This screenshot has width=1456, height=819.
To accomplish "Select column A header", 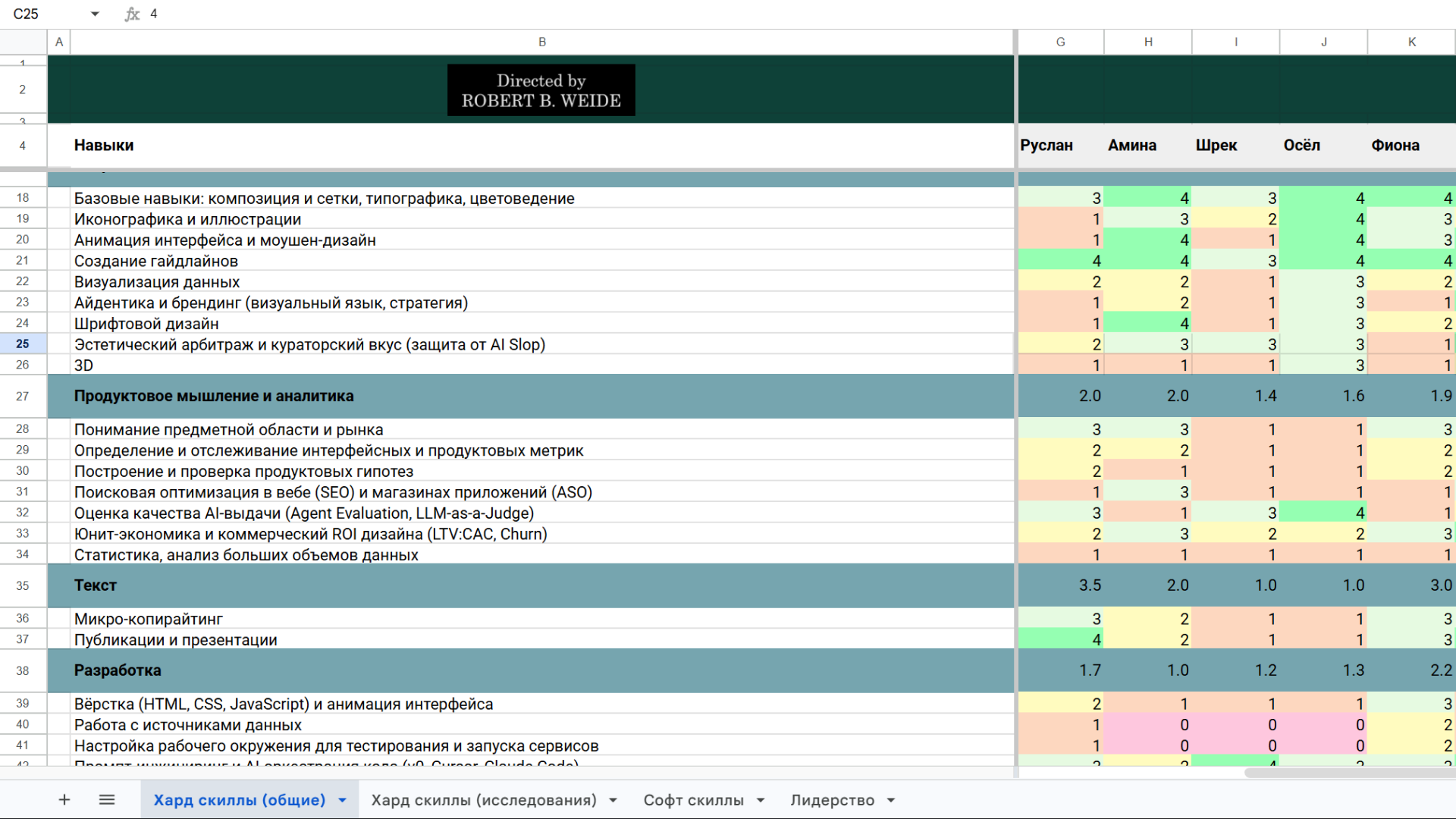I will click(59, 42).
